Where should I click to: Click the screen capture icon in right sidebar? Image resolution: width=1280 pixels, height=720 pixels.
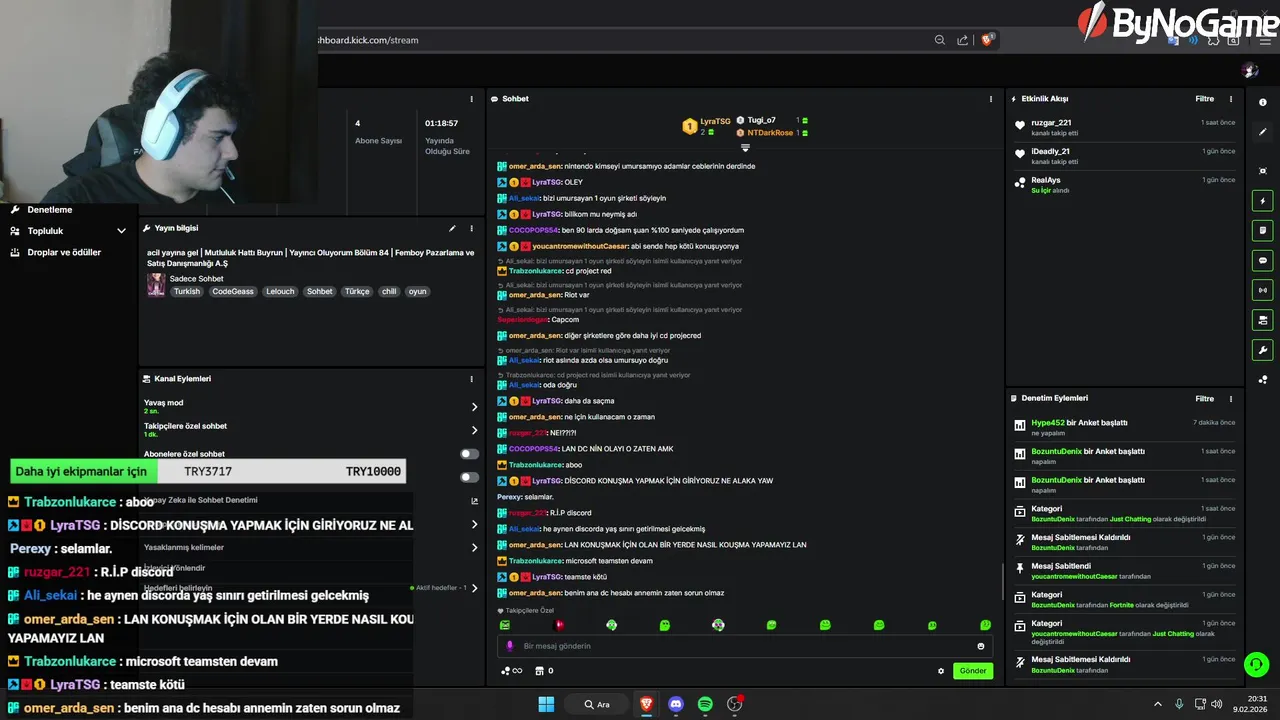[1262, 171]
